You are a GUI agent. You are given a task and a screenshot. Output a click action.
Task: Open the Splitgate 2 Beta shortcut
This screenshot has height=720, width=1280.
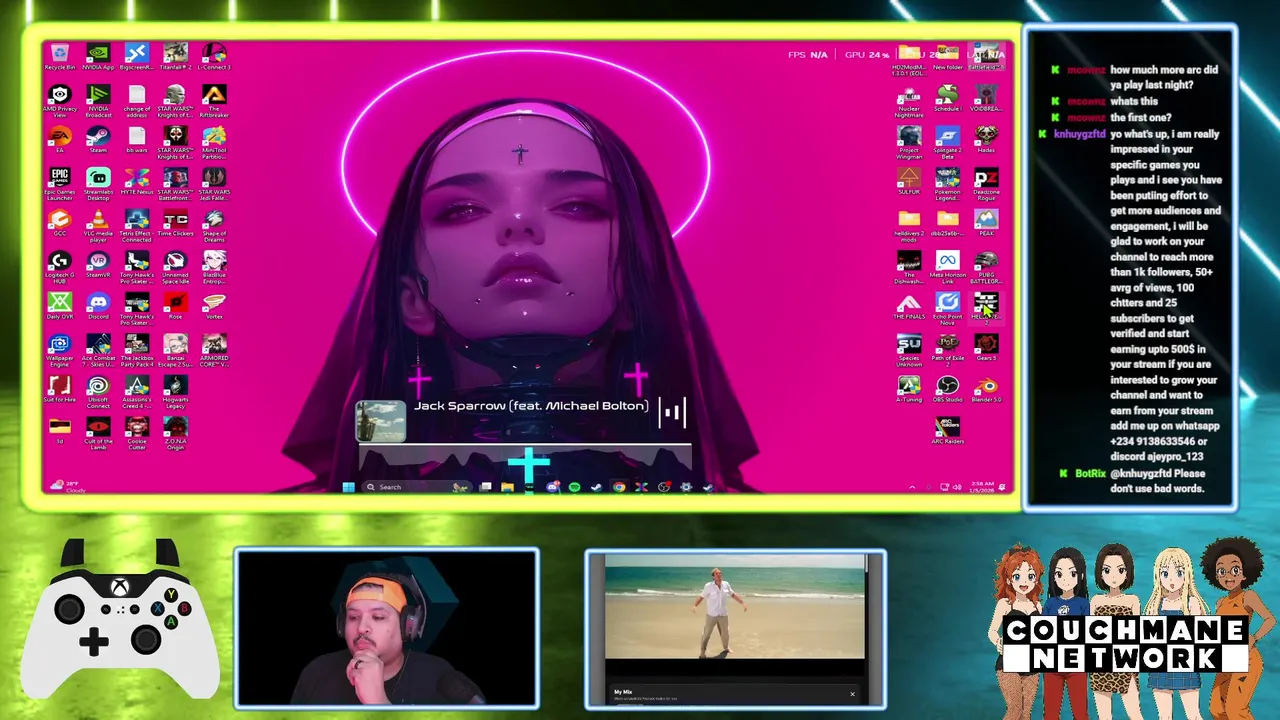click(947, 142)
